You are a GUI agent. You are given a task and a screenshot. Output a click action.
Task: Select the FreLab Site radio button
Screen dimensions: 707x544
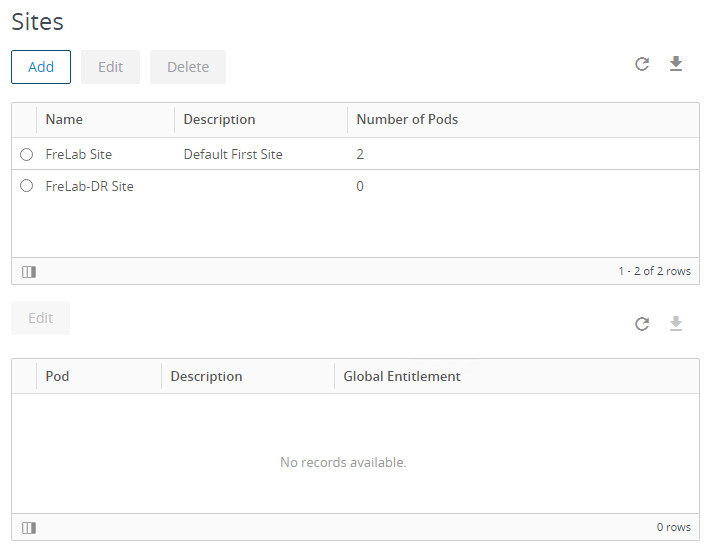pyautogui.click(x=27, y=154)
